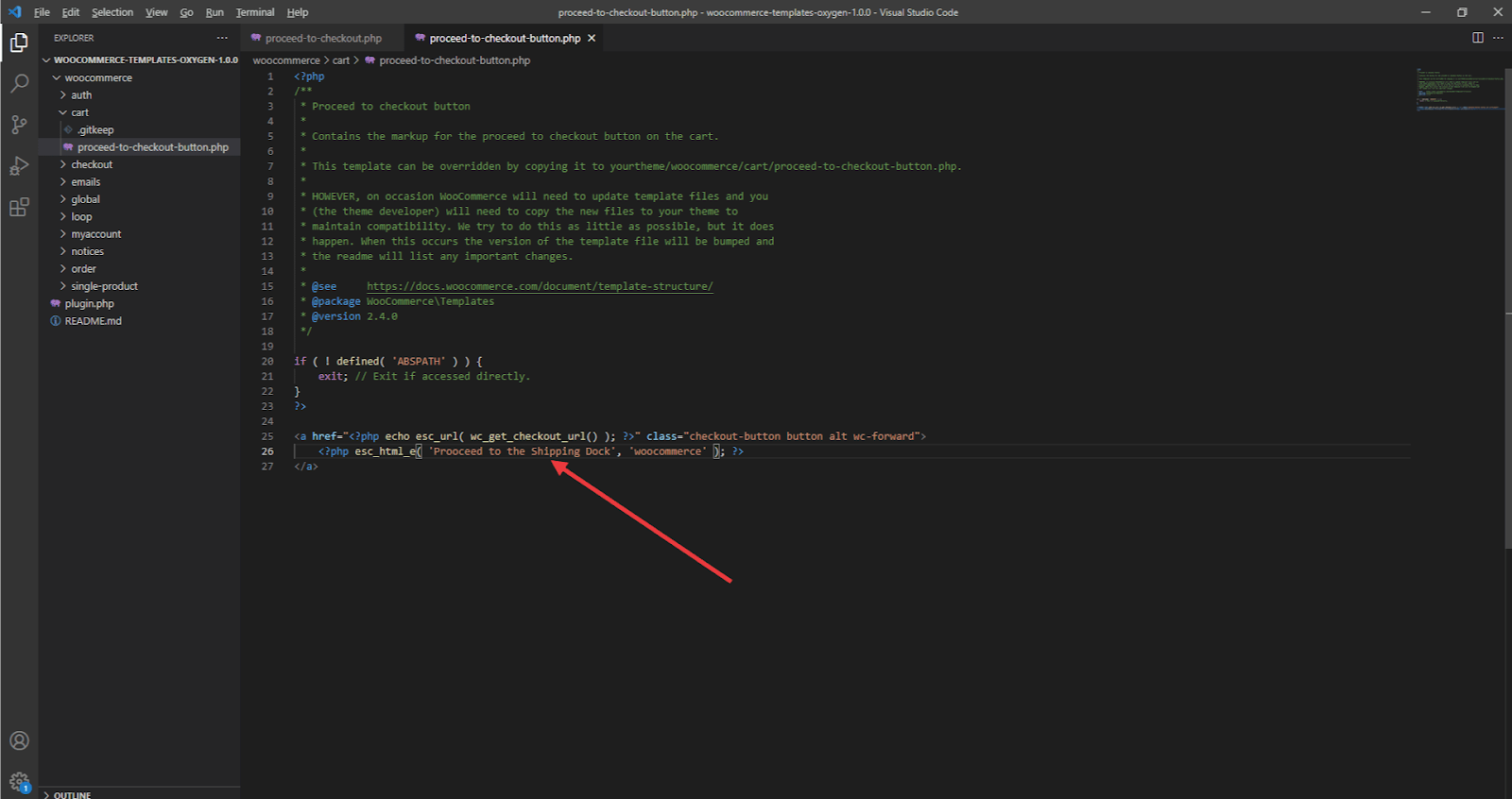1512x799 pixels.
Task: Open Explorer views and more actions ellipsis
Action: tap(222, 38)
